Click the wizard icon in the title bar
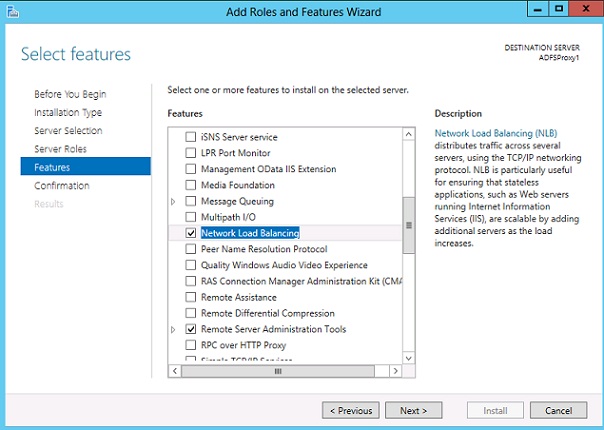 coord(13,12)
